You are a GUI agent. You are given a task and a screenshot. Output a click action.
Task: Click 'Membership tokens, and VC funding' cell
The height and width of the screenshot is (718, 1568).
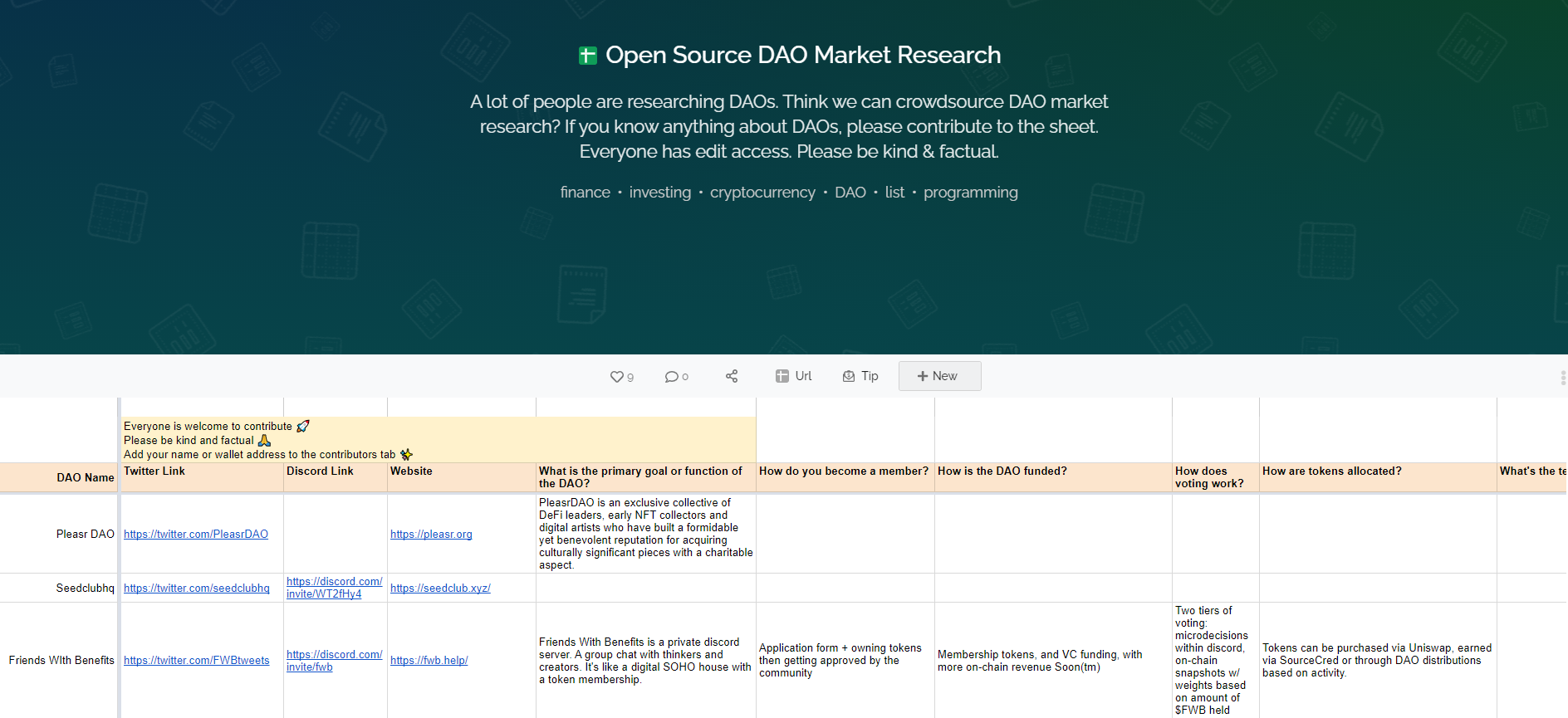point(1053,661)
